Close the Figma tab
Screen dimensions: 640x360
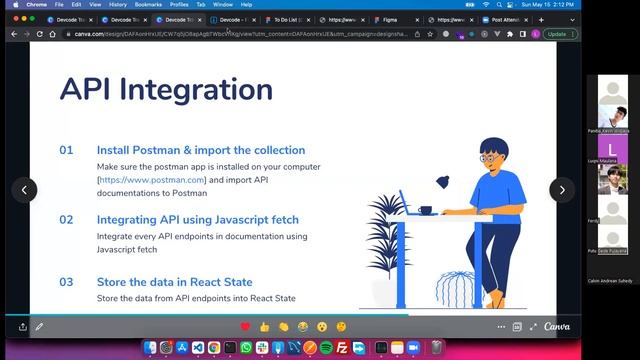(417, 20)
